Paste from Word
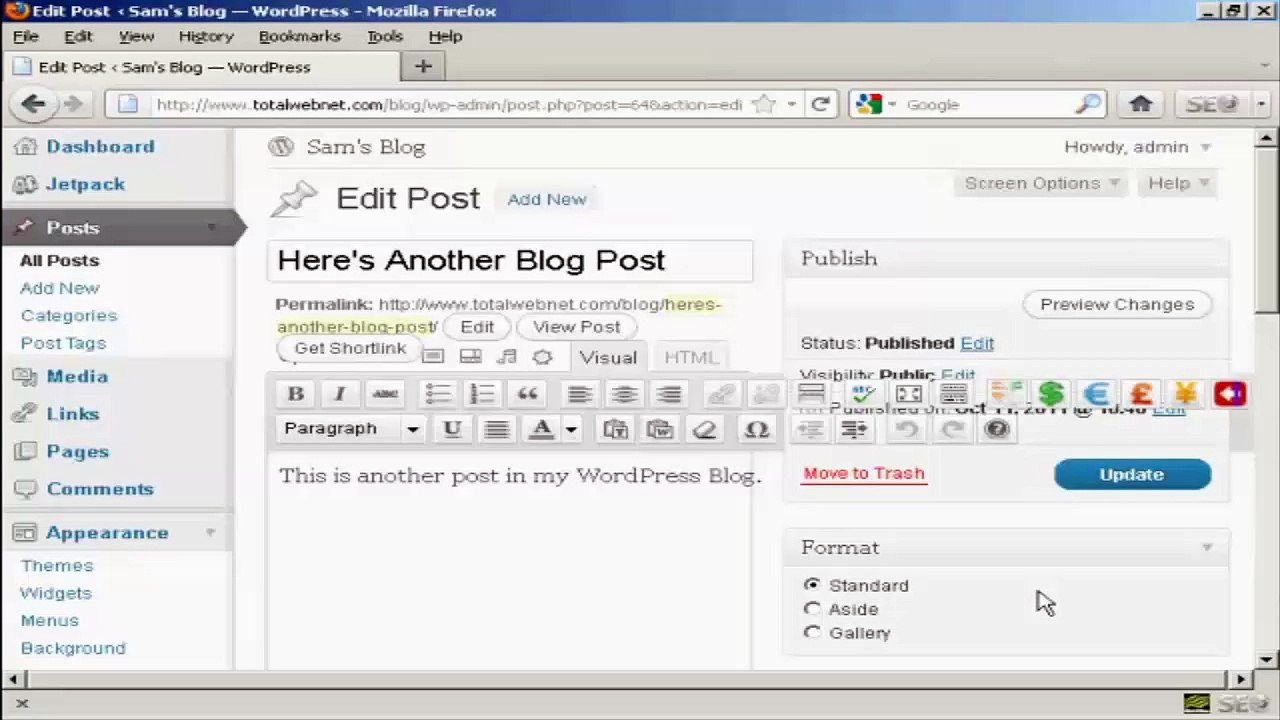The image size is (1280, 720). pos(660,429)
